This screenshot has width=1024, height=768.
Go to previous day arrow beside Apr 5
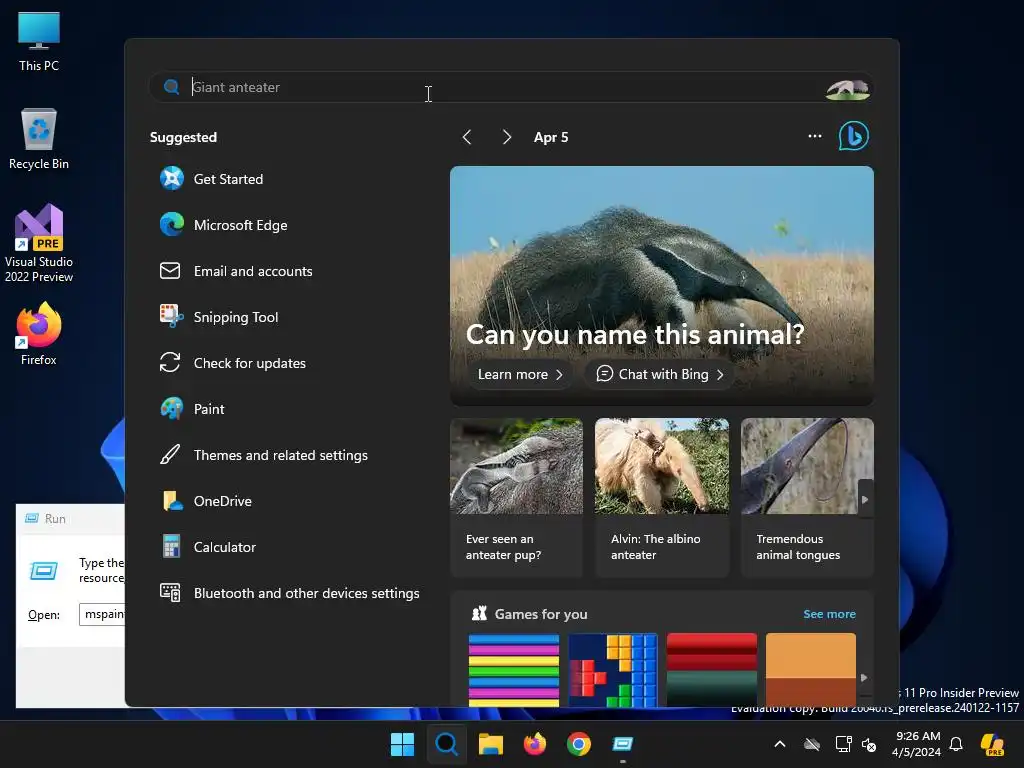[x=467, y=137]
